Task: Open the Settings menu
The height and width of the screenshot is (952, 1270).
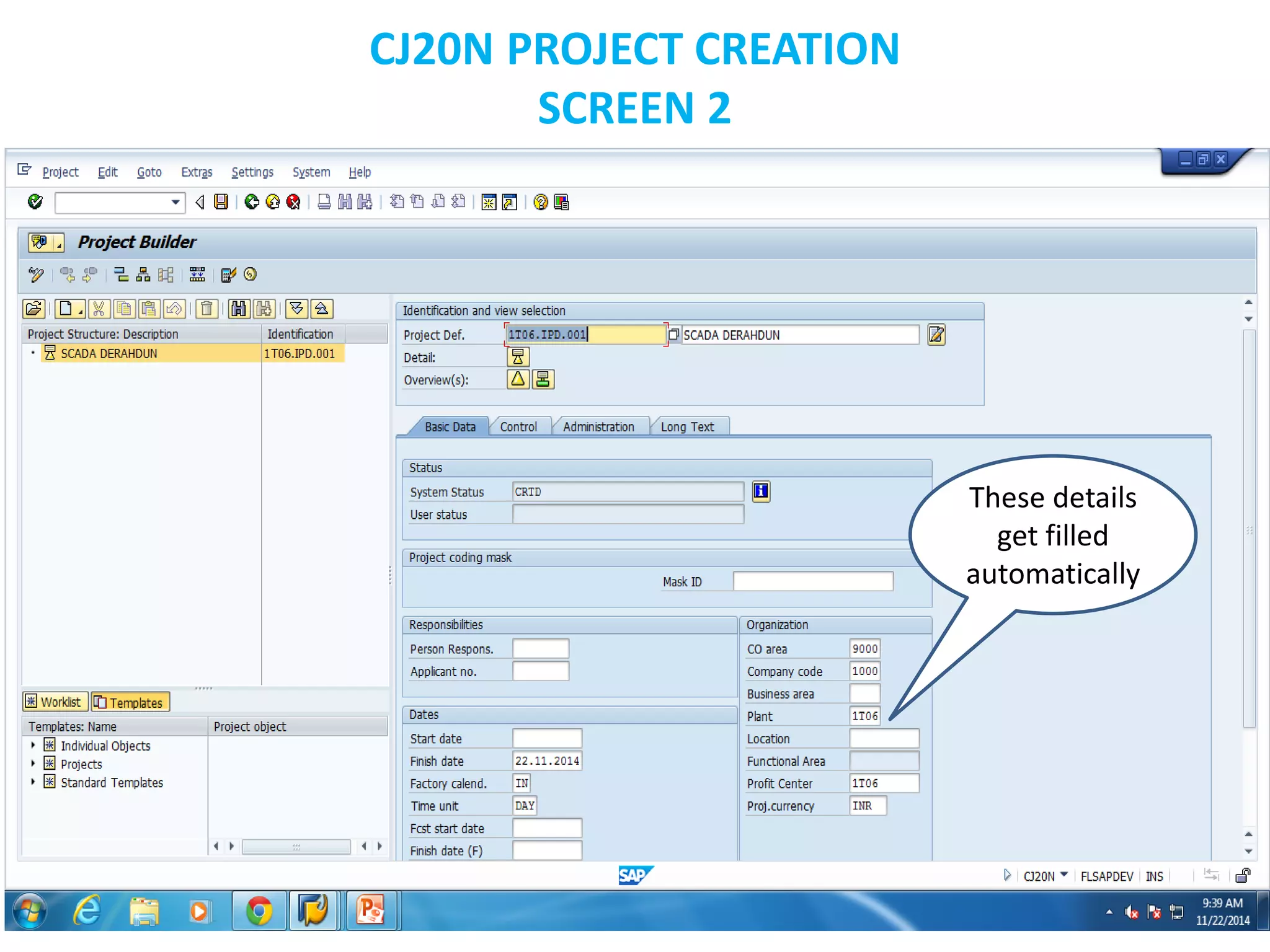Action: point(252,172)
